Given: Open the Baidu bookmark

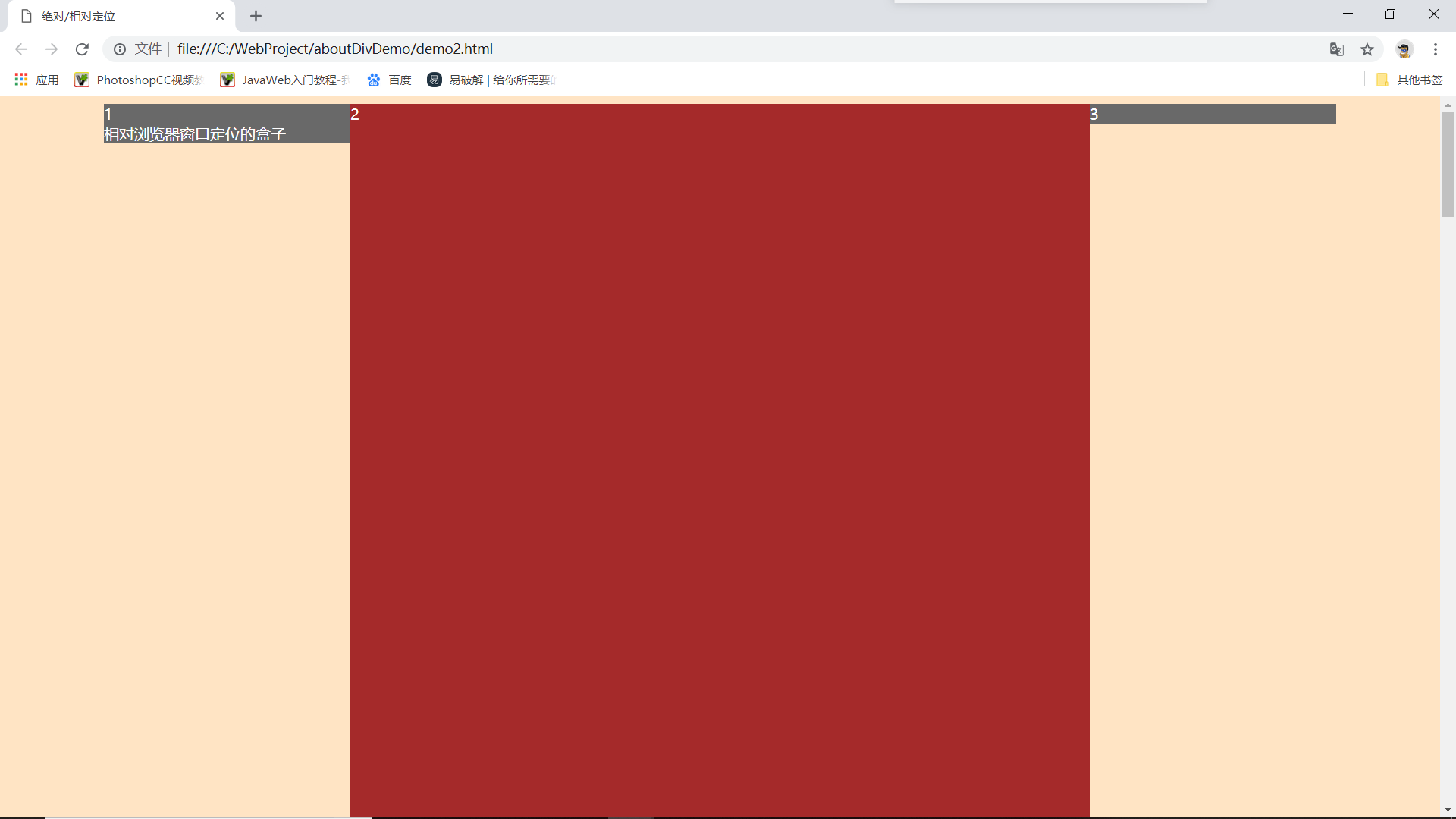Looking at the screenshot, I should coord(389,80).
